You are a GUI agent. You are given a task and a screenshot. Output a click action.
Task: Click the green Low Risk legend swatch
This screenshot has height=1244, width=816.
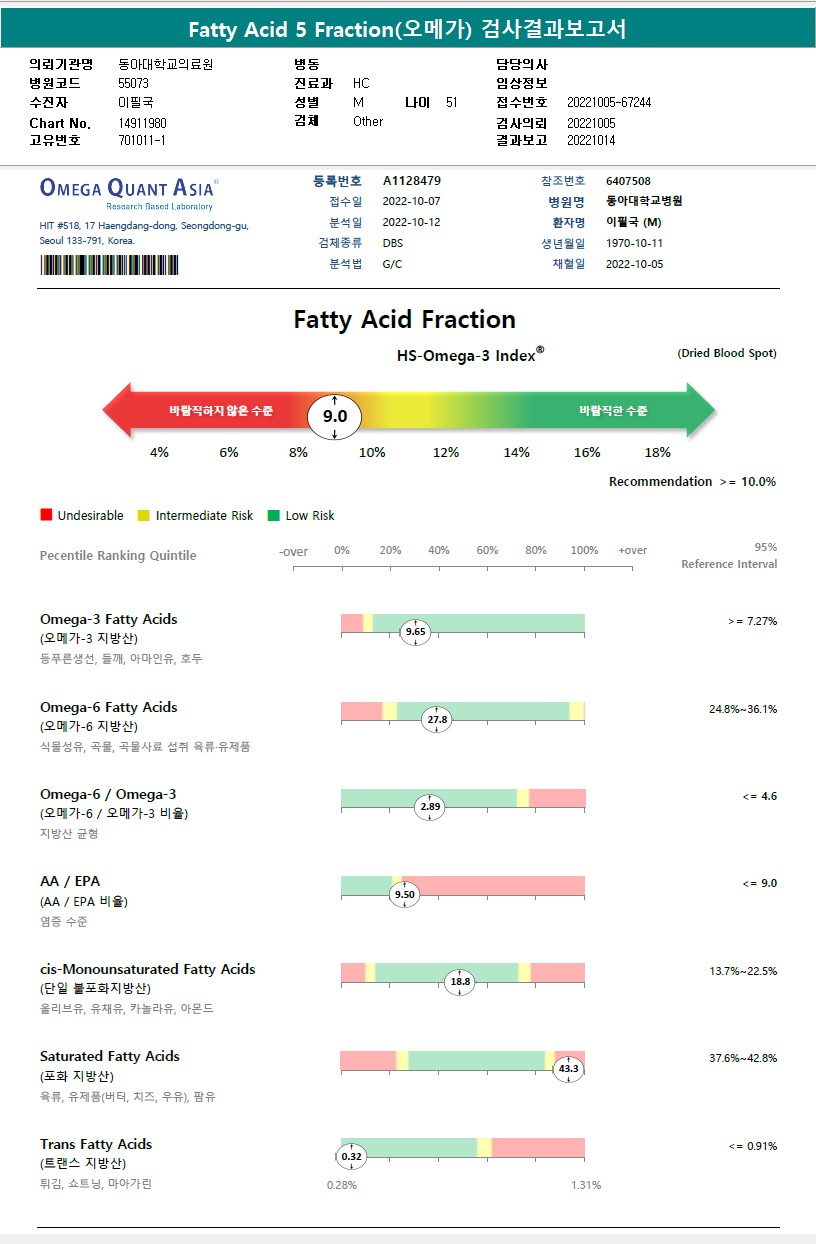coord(274,516)
